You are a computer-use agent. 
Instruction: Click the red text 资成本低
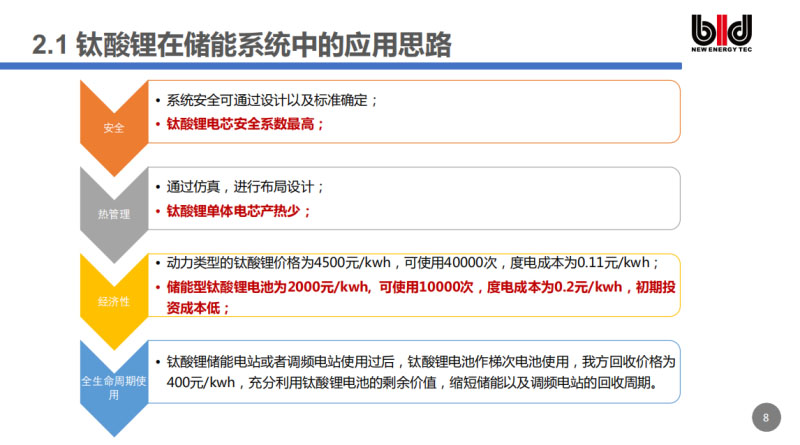pyautogui.click(x=198, y=309)
